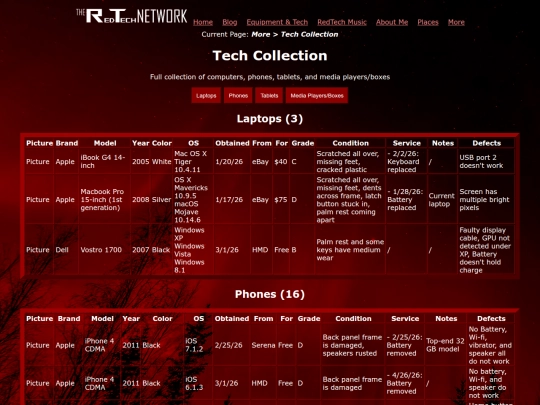Jump to Media Players/Boxes section
540x405 pixels.
317,95
